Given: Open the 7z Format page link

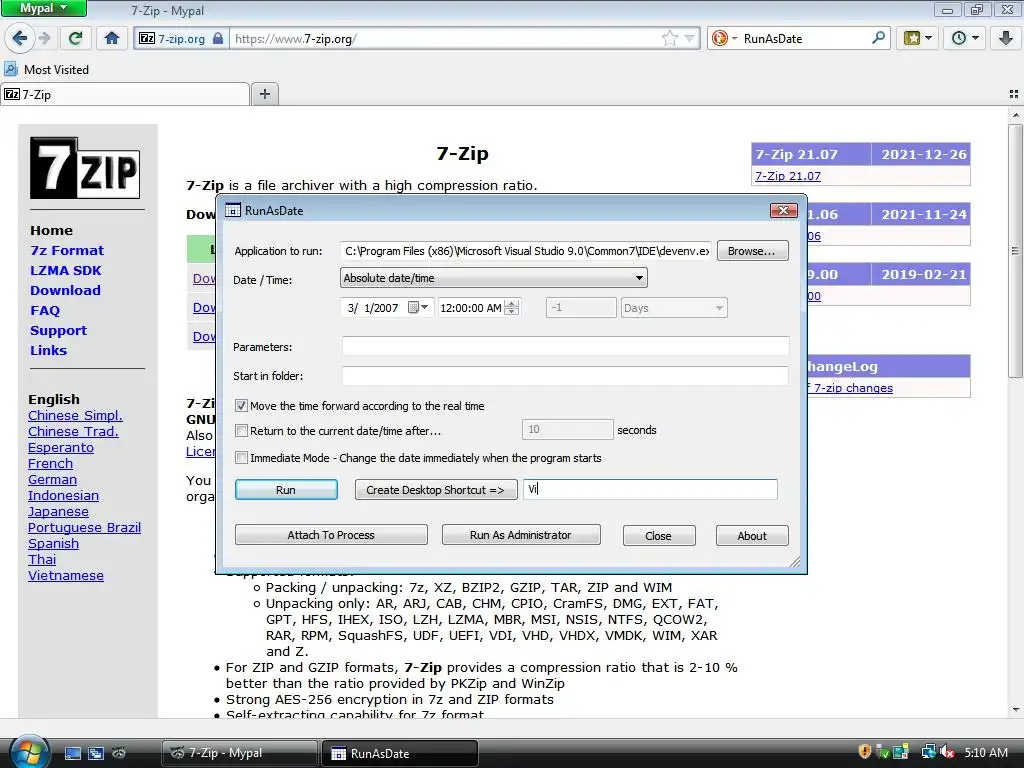Looking at the screenshot, I should (x=67, y=250).
